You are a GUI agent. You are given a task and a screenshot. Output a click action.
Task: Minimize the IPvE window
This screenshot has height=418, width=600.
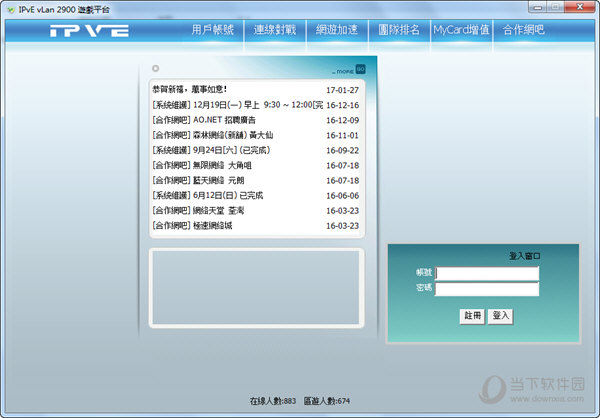tap(538, 7)
